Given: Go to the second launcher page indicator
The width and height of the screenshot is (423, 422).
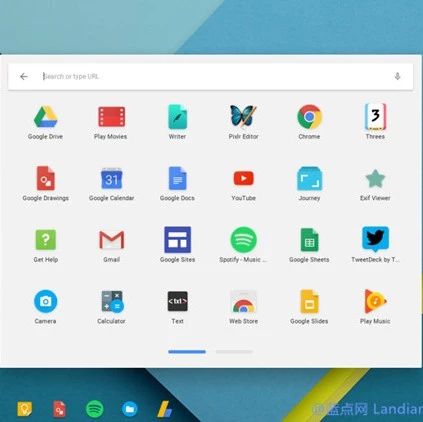Looking at the screenshot, I should point(234,352).
